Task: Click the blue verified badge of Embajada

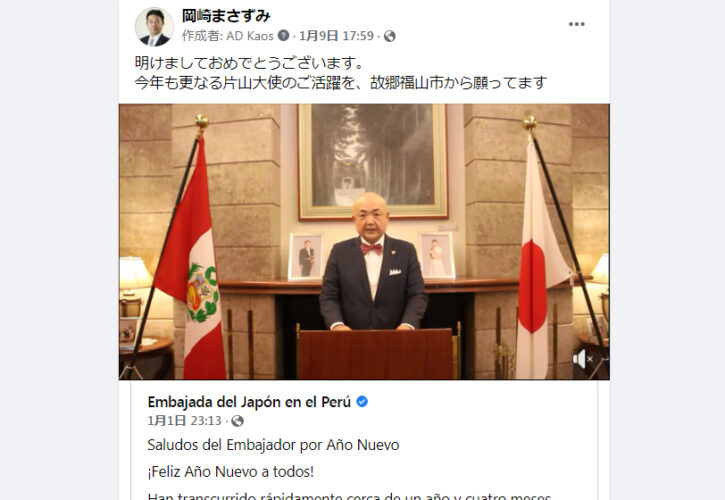Action: (x=362, y=401)
